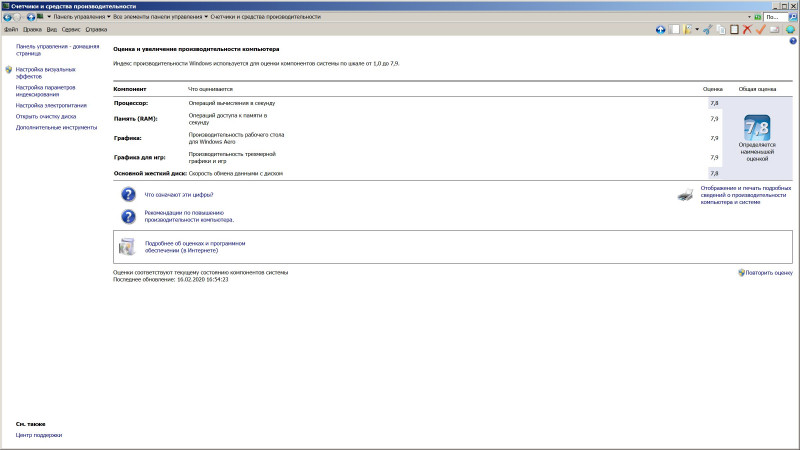Click the 7,8 overall score badge
The height and width of the screenshot is (450, 800).
point(757,128)
